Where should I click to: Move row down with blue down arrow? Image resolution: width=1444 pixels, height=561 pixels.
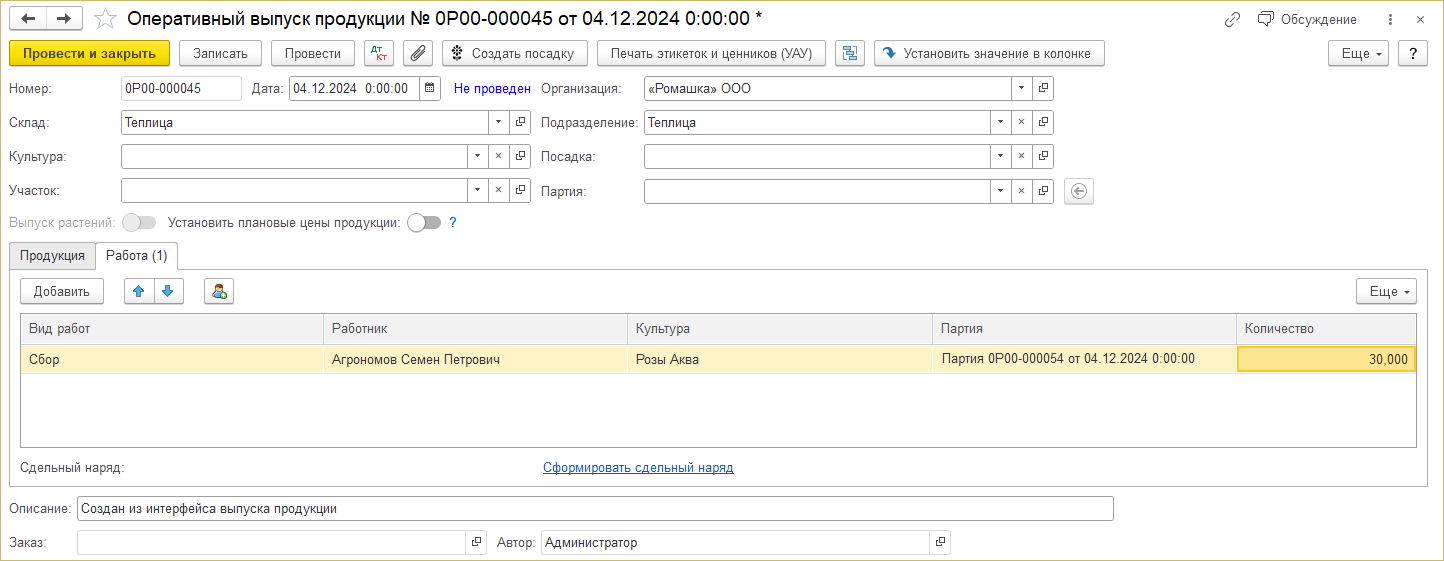[168, 291]
